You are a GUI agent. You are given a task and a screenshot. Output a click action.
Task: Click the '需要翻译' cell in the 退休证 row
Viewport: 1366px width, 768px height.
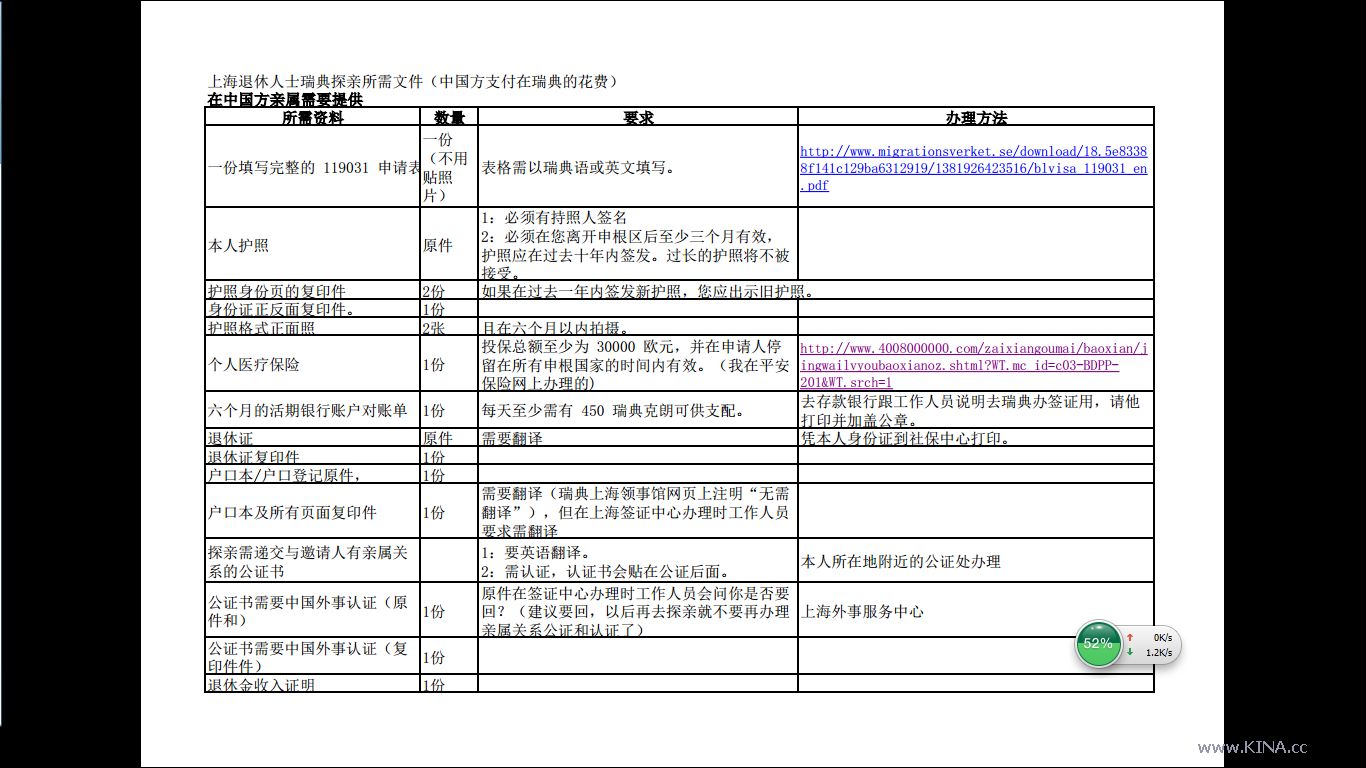(638, 438)
